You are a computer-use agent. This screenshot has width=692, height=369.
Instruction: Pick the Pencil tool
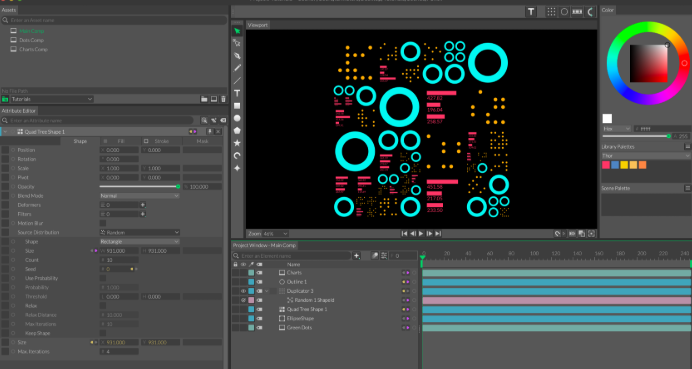237,68
